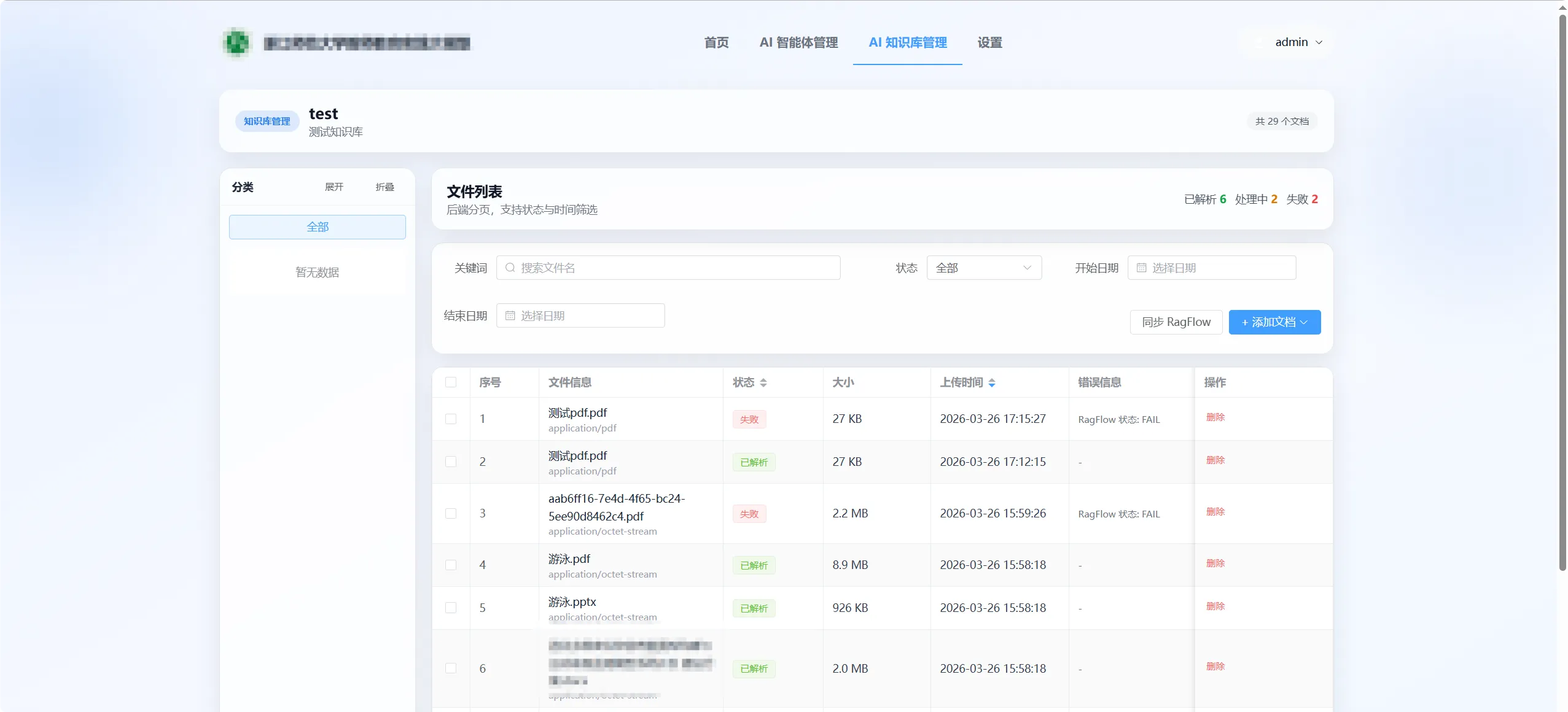Open the AI 知识库管理 nav tab
Image resolution: width=1568 pixels, height=712 pixels.
(x=907, y=42)
